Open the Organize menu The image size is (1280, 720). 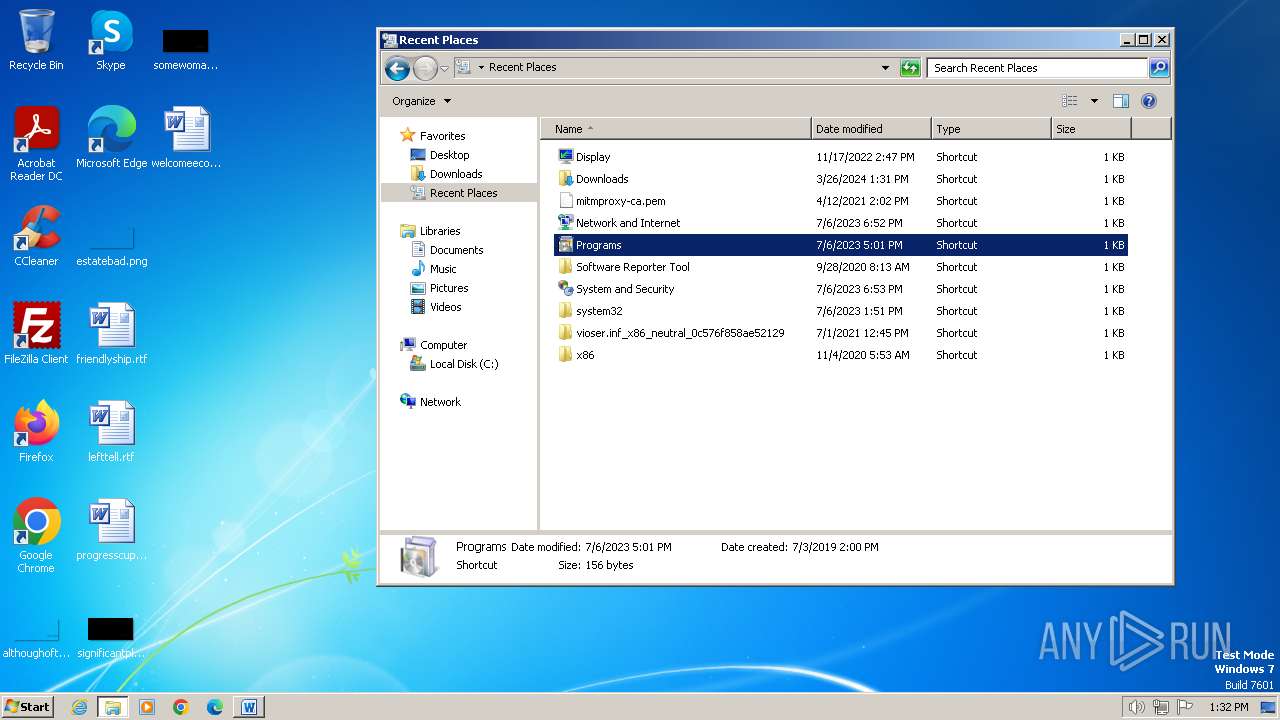421,101
